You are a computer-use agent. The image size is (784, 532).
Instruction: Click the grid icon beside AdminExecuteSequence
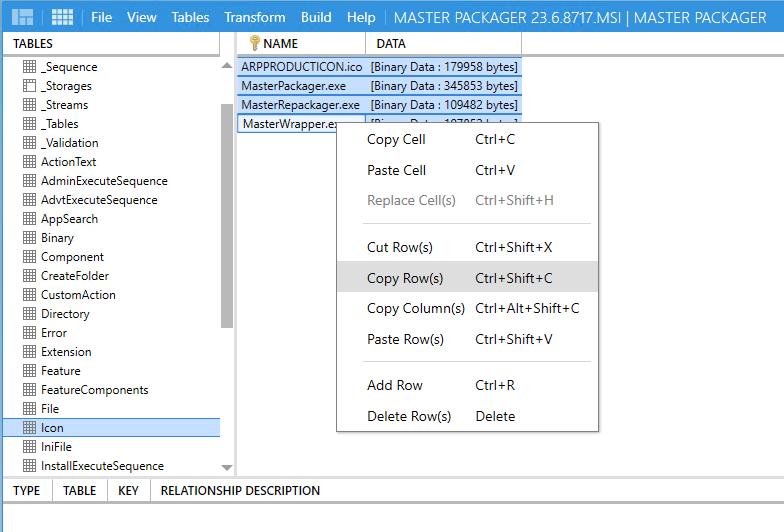click(x=30, y=180)
